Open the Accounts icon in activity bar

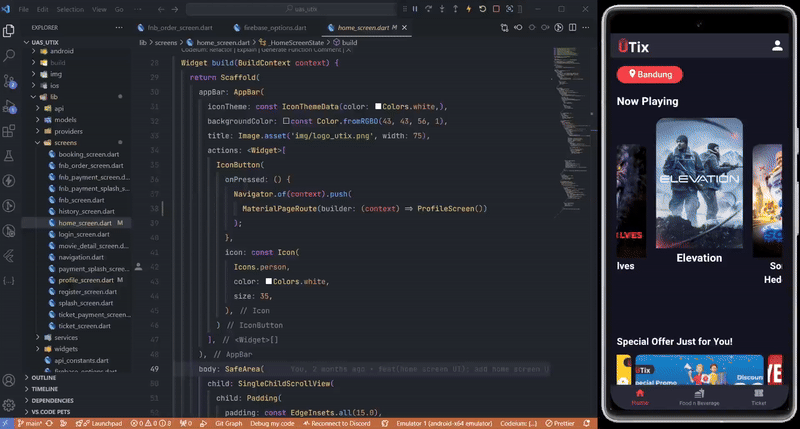point(9,380)
